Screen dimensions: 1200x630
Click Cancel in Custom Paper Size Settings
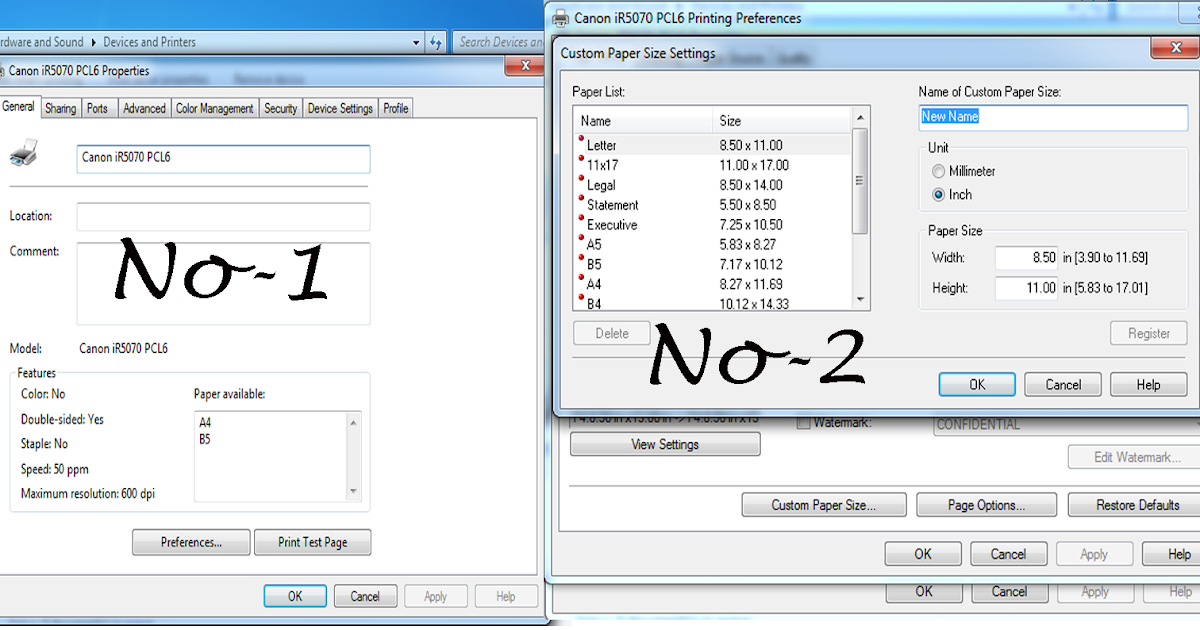[x=1063, y=384]
